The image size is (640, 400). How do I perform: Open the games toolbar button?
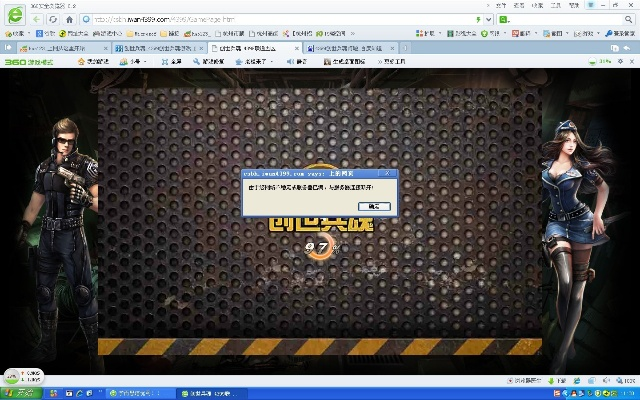coord(584,33)
